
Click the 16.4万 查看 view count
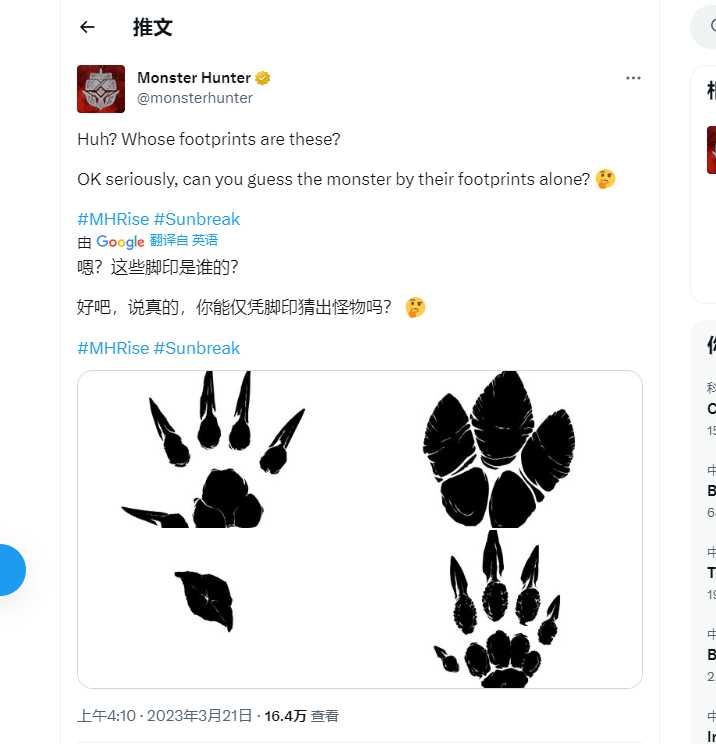[x=302, y=716]
